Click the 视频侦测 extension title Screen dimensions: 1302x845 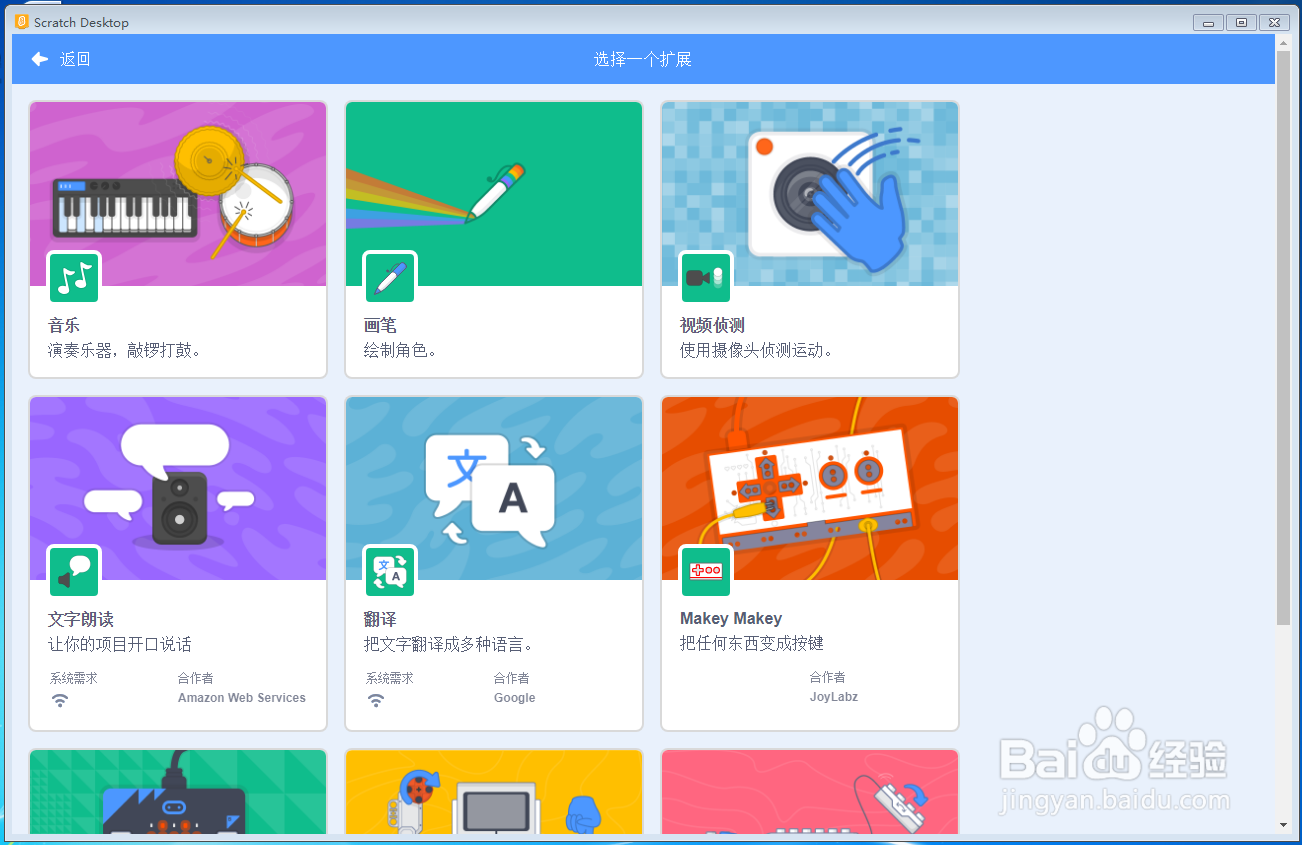tap(712, 325)
